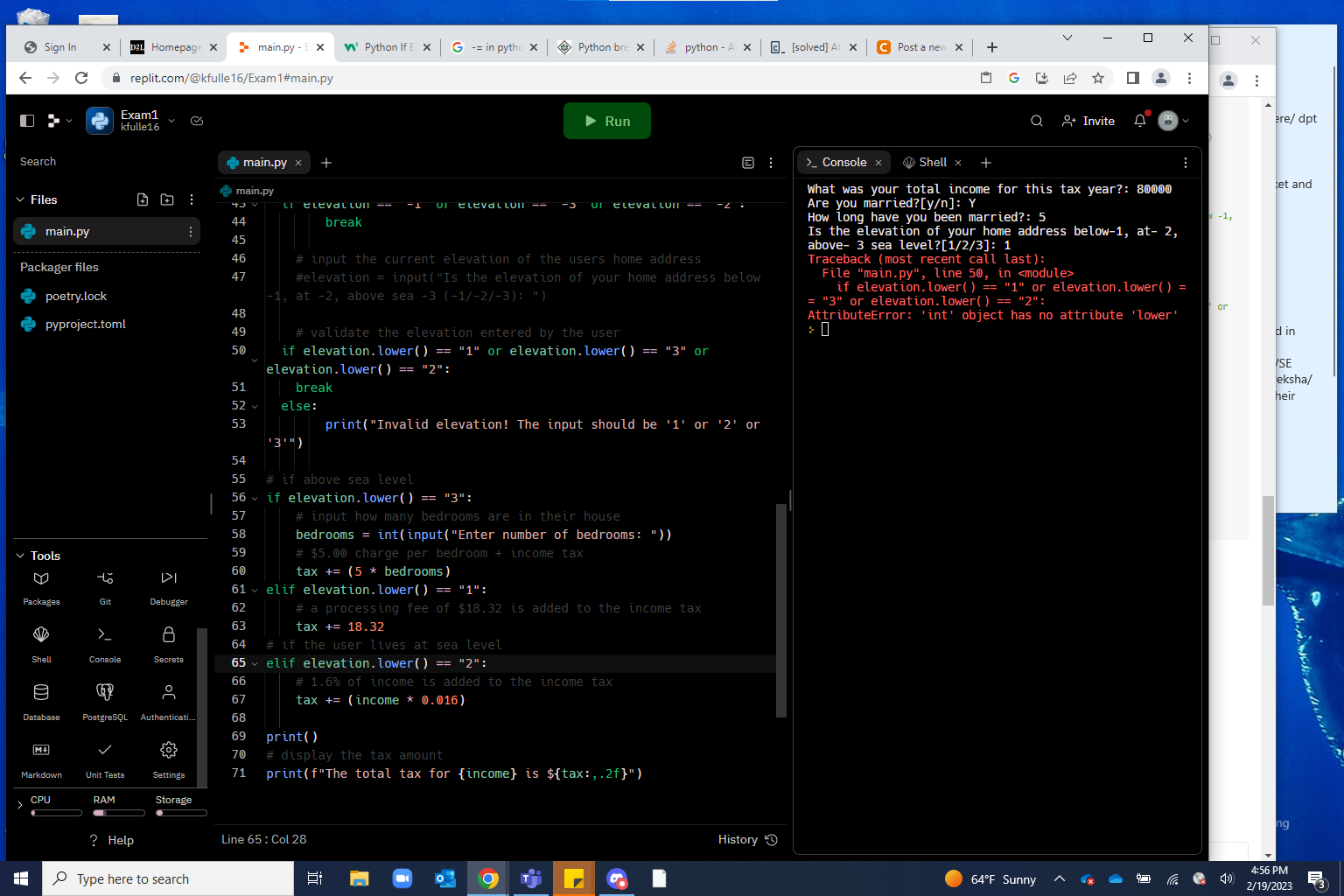Collapse the Tools section
1344x896 pixels.
pos(20,556)
